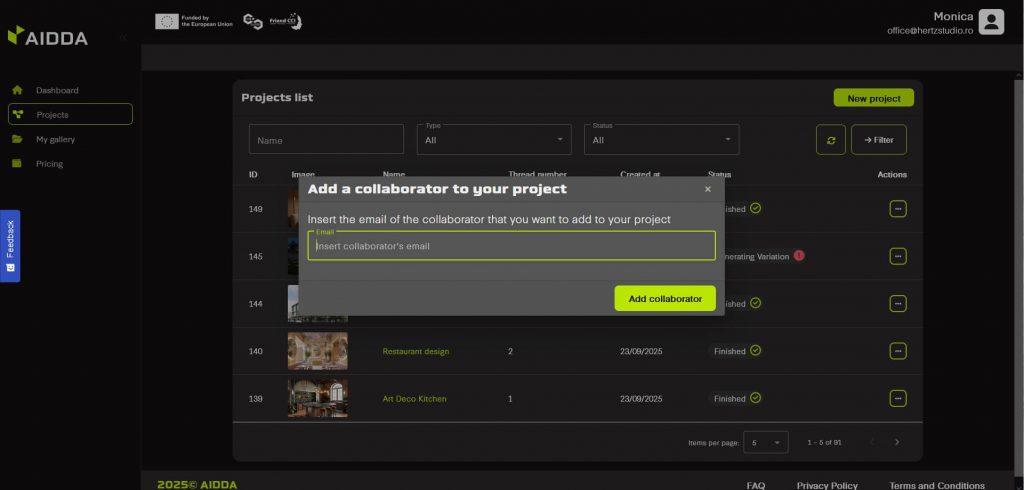Open Dashboard from the sidebar
This screenshot has width=1024, height=490.
pyautogui.click(x=57, y=90)
